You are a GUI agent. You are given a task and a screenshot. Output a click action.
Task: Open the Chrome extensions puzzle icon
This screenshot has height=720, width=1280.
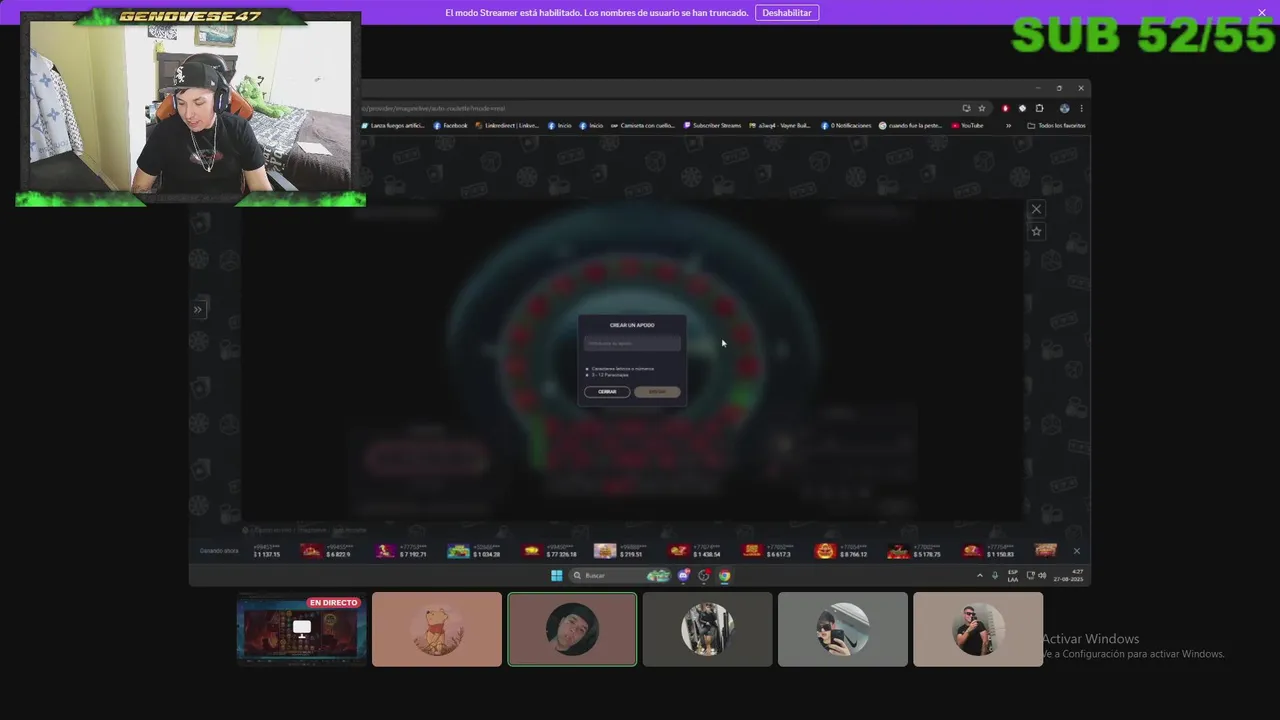click(1039, 108)
